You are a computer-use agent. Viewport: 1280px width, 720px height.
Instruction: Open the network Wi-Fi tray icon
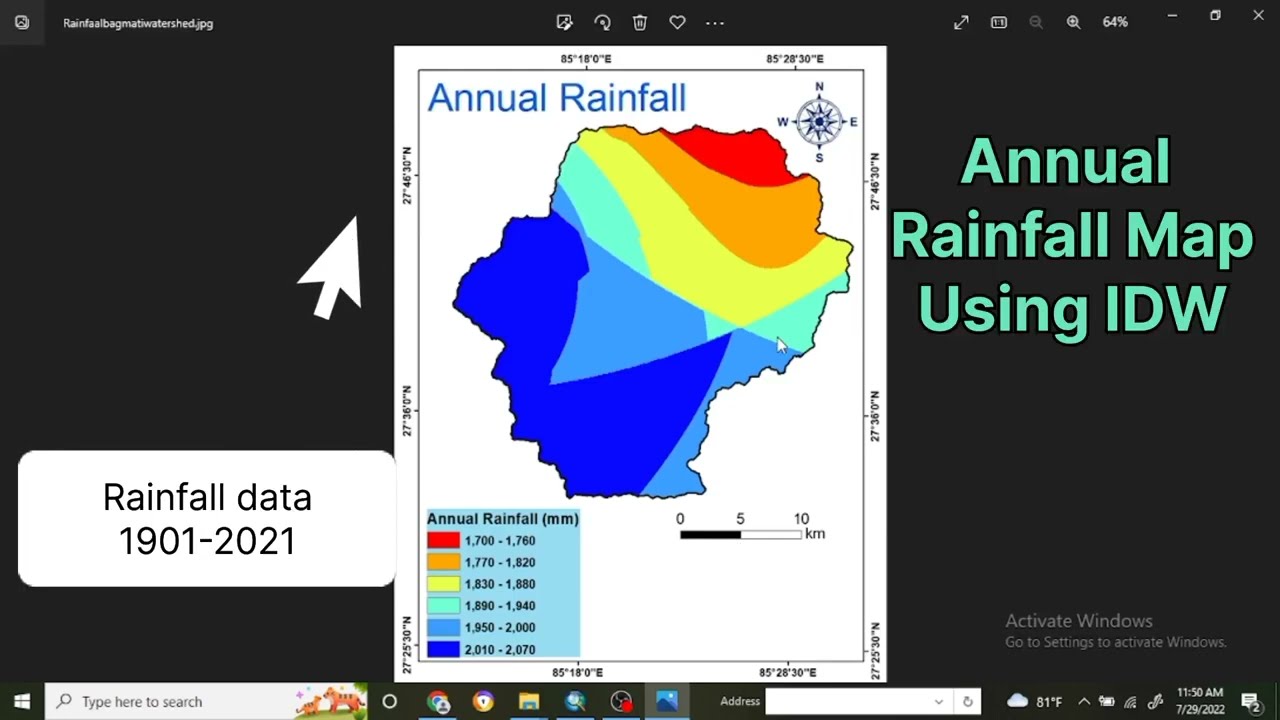pos(1131,701)
